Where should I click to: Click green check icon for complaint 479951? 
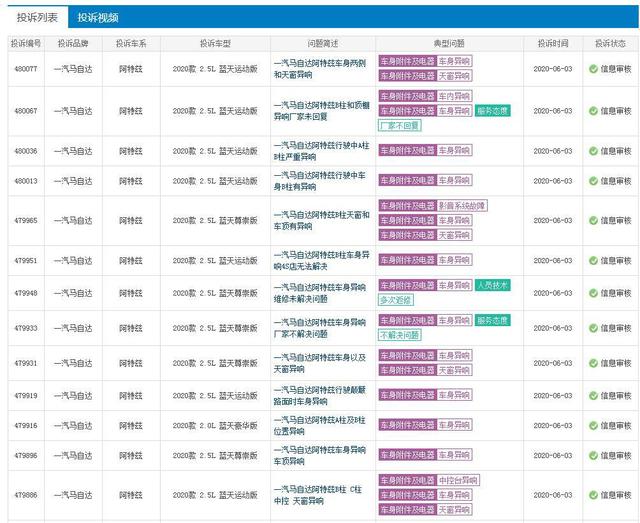point(593,260)
